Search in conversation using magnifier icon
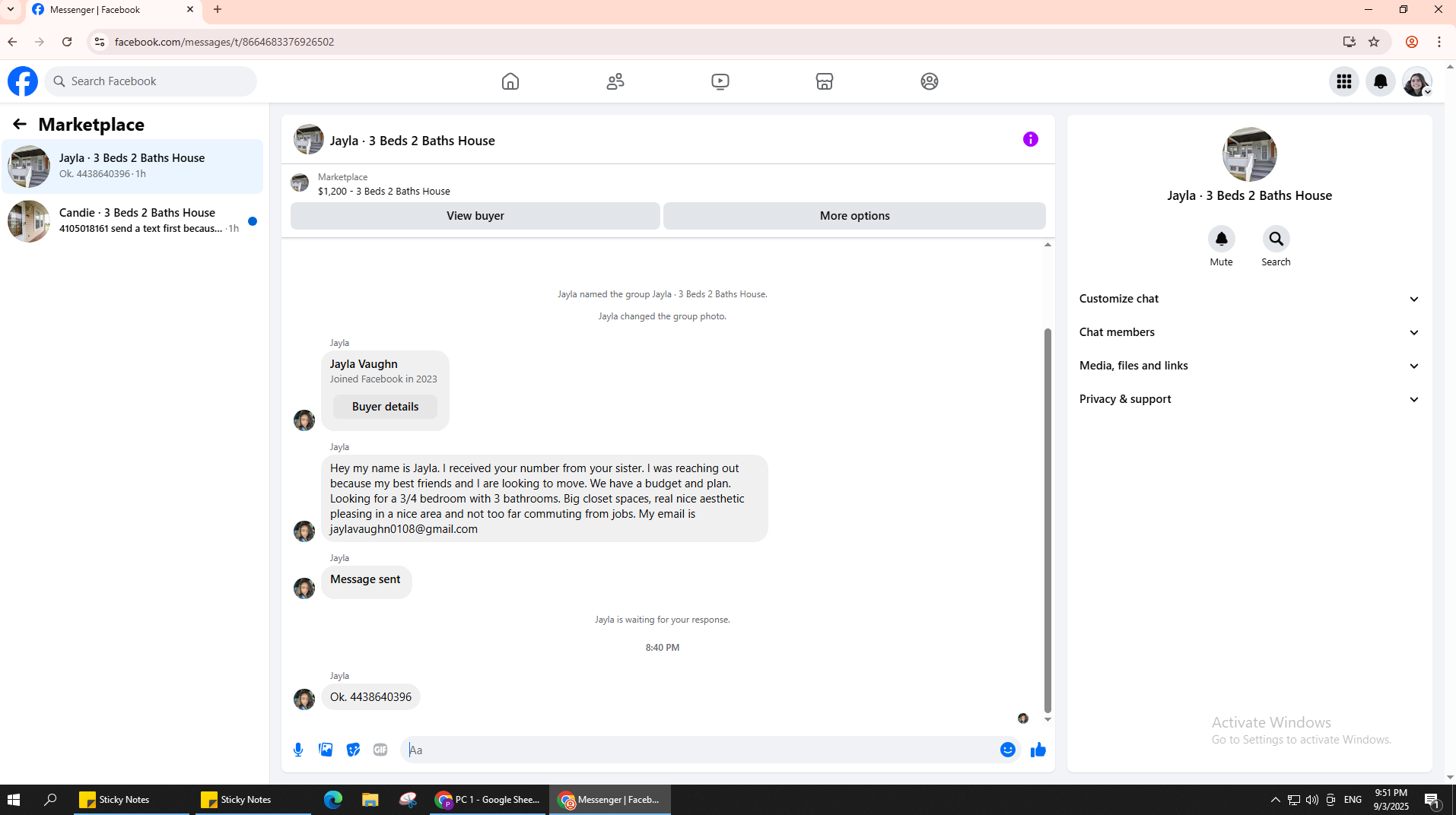Screen dimensions: 1456x815 tap(1276, 239)
